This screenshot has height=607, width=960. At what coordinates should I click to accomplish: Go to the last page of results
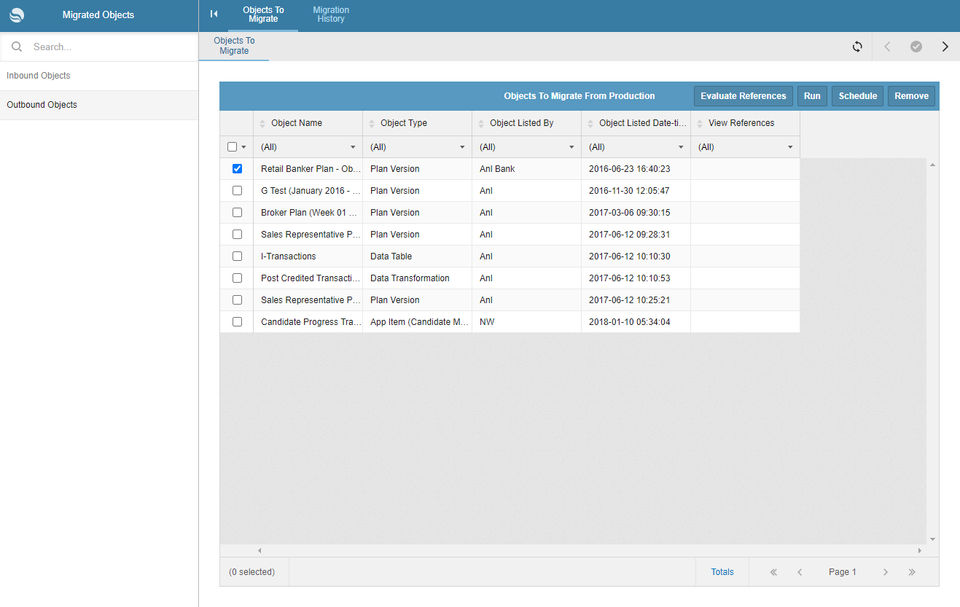[912, 572]
